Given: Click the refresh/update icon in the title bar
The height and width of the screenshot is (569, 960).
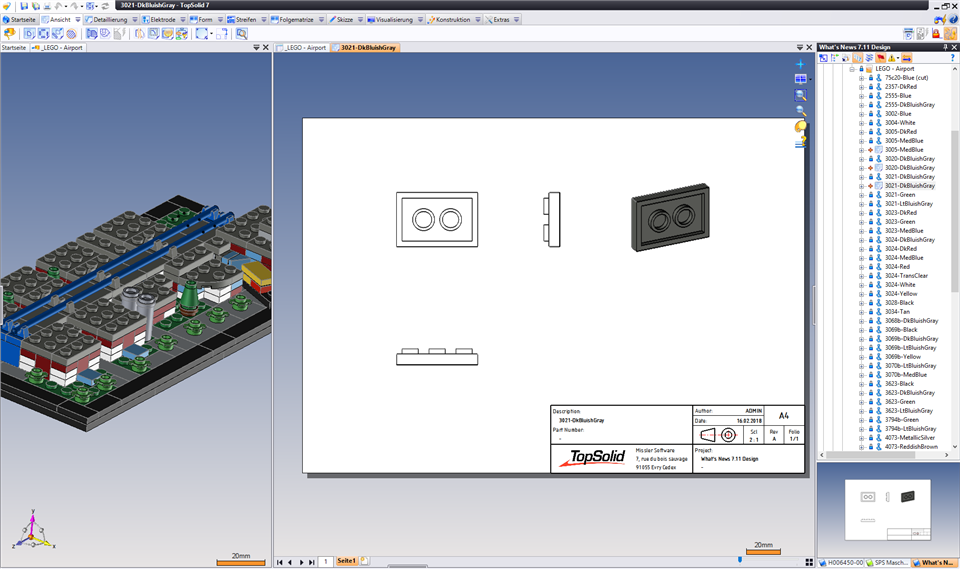Looking at the screenshot, I should [105, 6].
